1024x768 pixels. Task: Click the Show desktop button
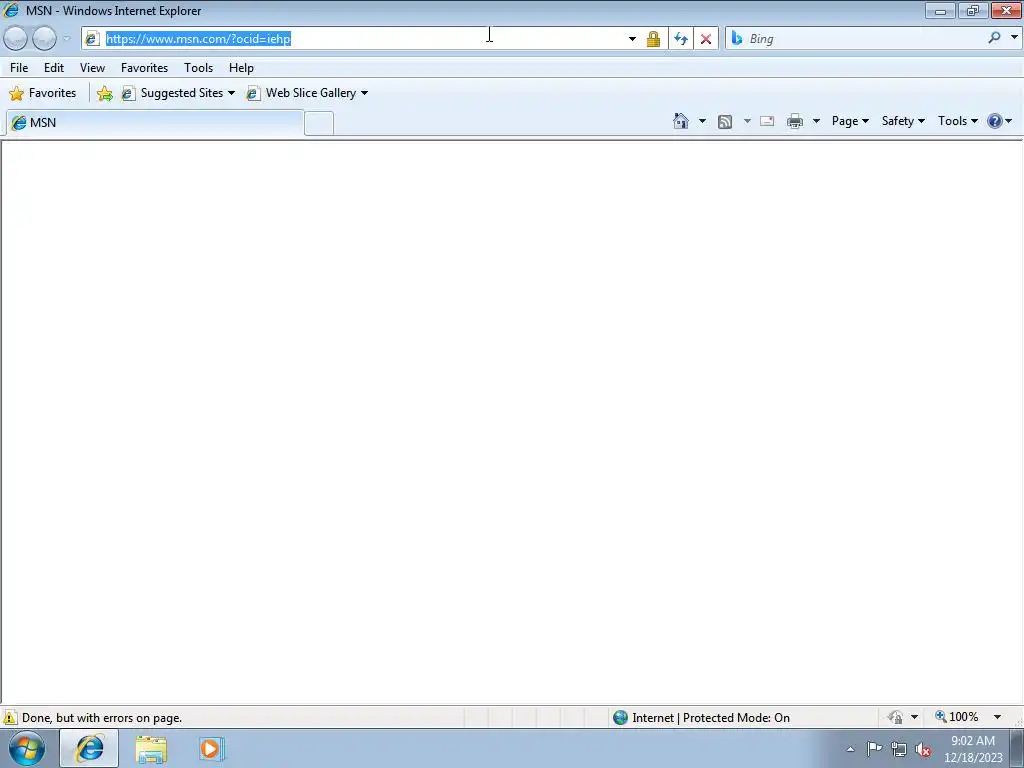point(1017,748)
